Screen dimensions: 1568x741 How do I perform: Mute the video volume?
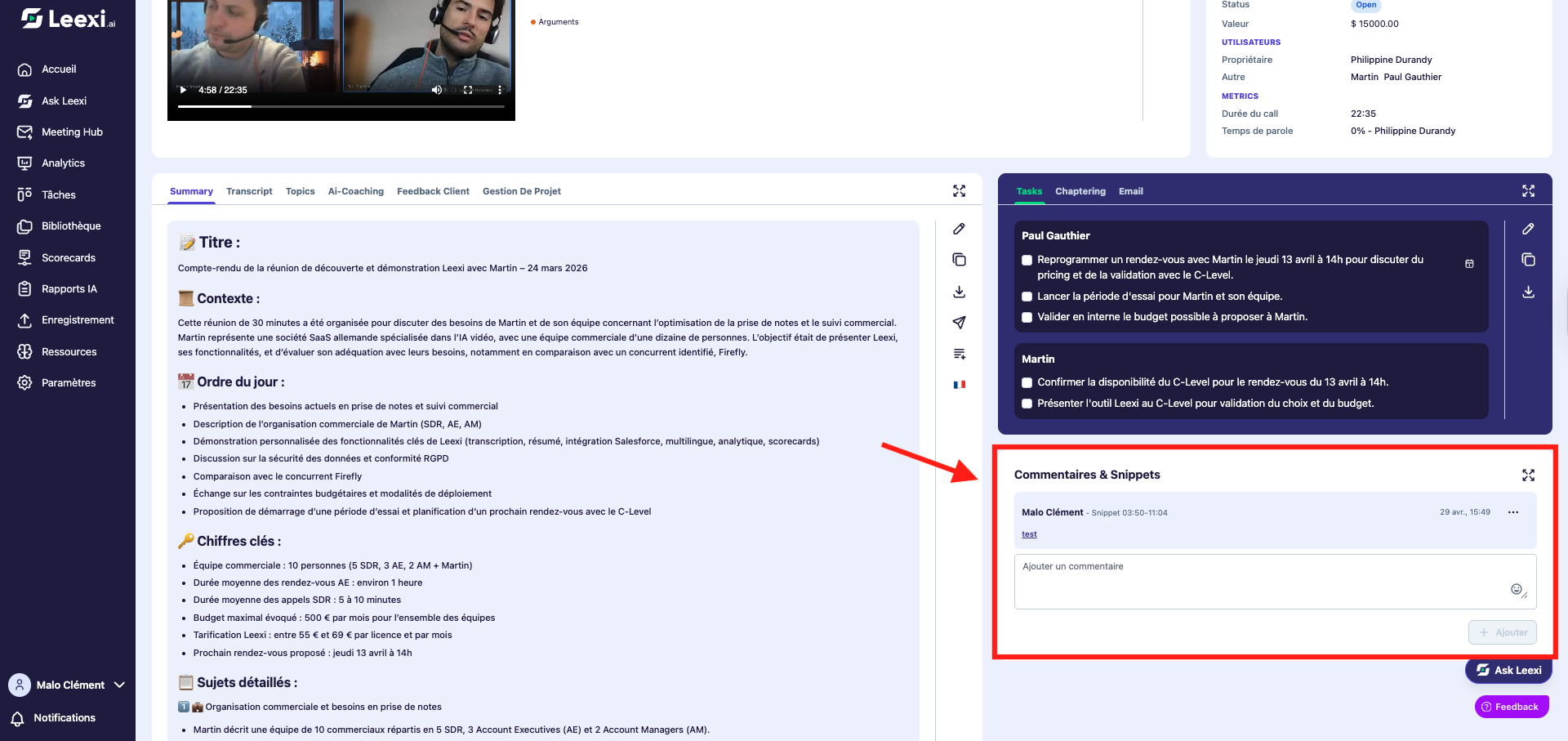tap(437, 90)
